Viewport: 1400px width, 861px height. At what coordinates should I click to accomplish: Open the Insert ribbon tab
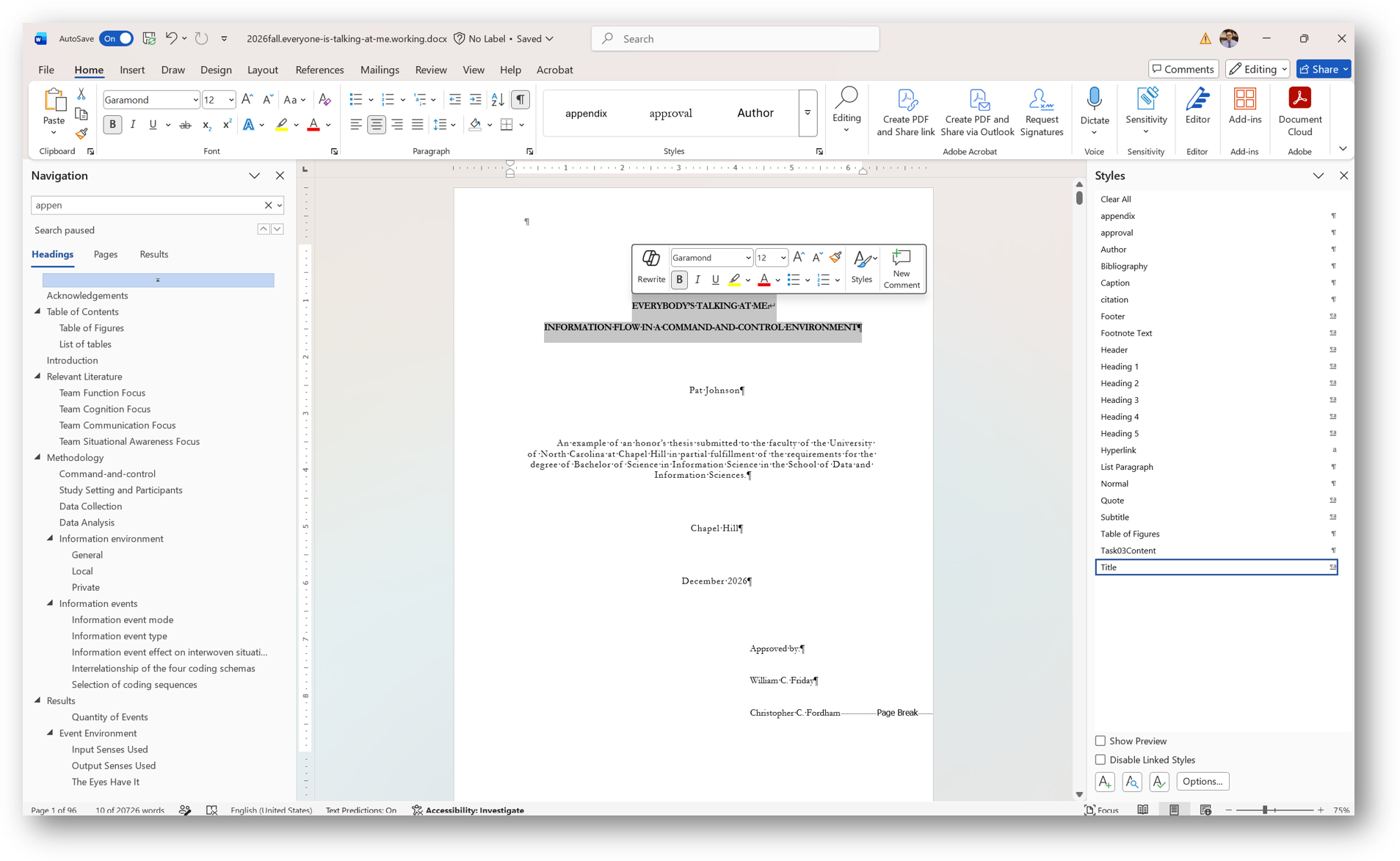tap(132, 70)
